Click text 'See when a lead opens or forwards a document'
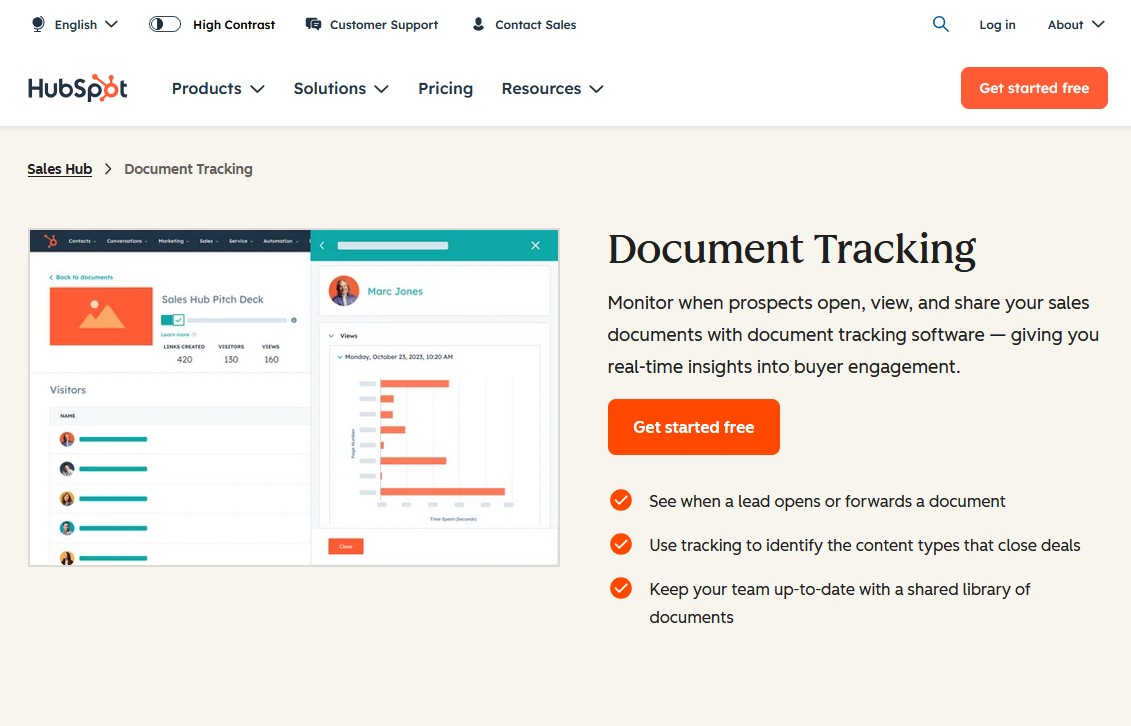The width and height of the screenshot is (1131, 726). click(x=827, y=501)
